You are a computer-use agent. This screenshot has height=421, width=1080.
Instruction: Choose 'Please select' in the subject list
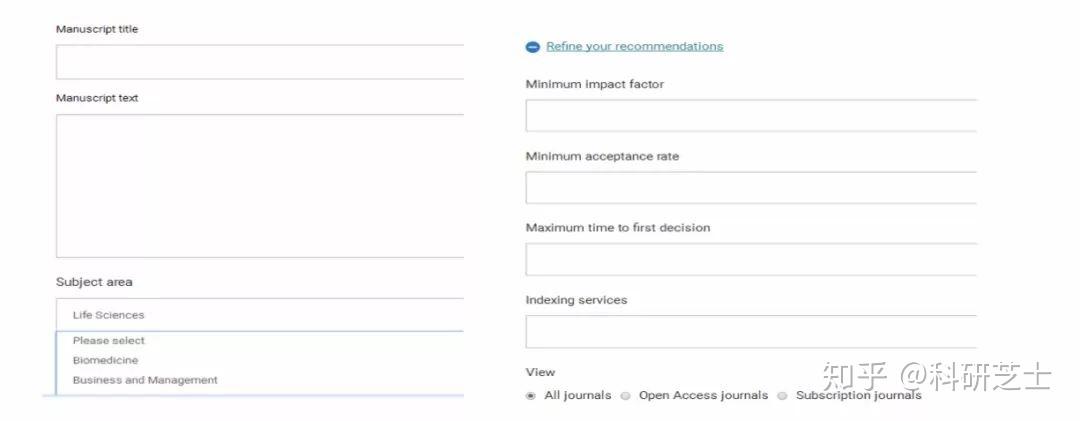pos(109,341)
